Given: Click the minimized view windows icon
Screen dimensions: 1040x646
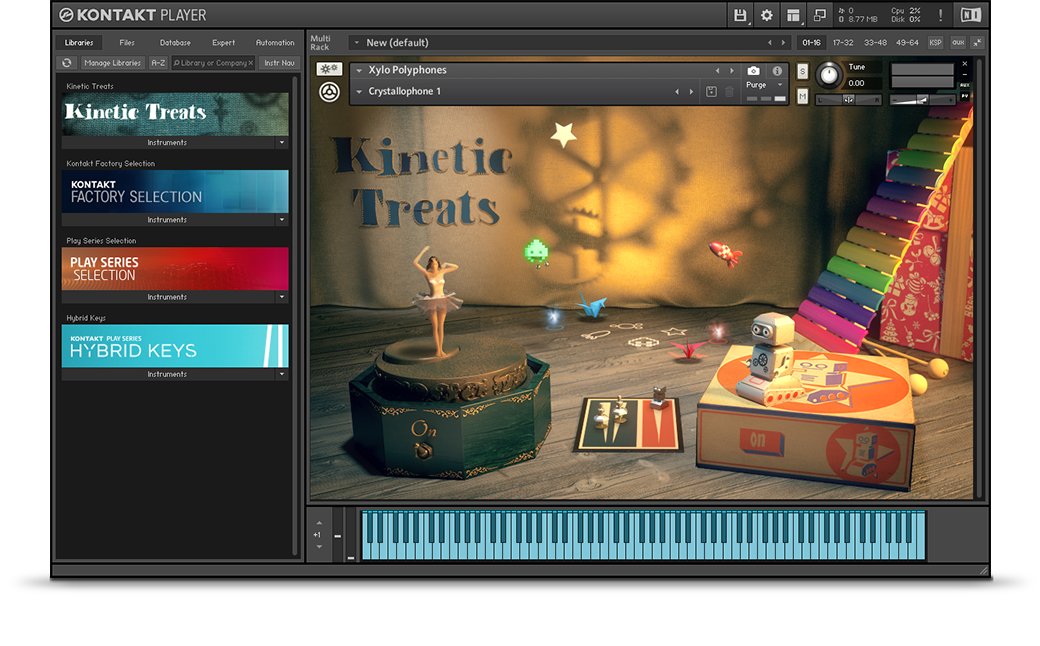Looking at the screenshot, I should coord(820,15).
